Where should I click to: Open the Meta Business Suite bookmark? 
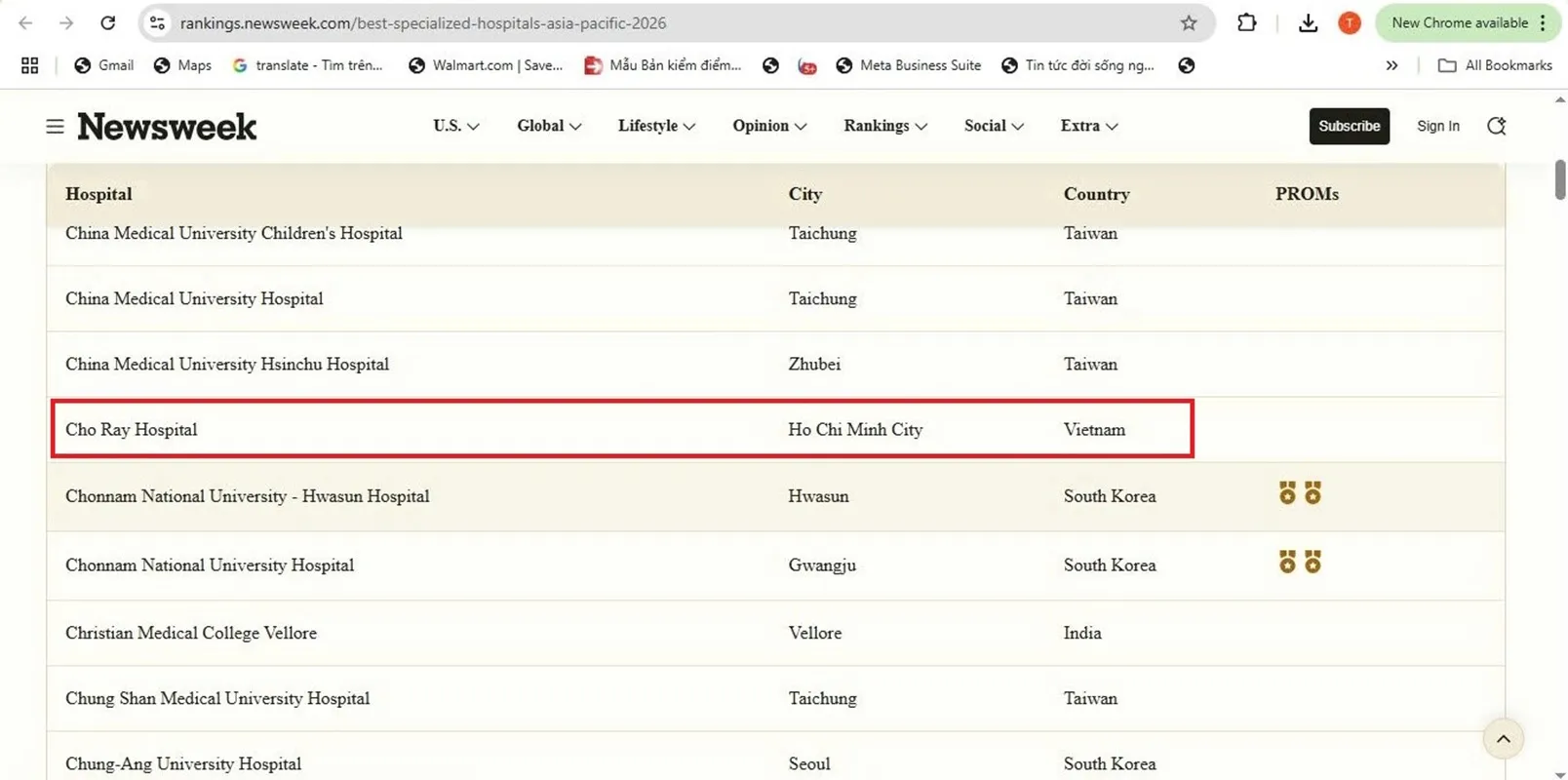coord(909,65)
